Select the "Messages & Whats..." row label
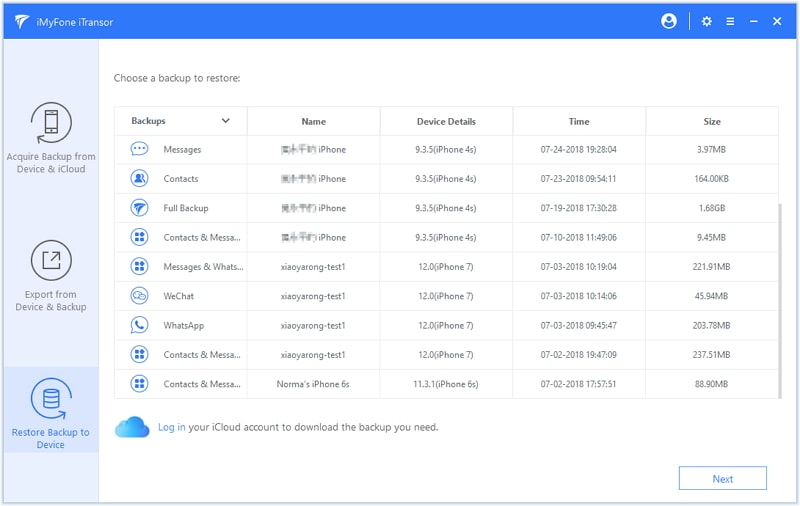800x506 pixels. click(x=203, y=267)
